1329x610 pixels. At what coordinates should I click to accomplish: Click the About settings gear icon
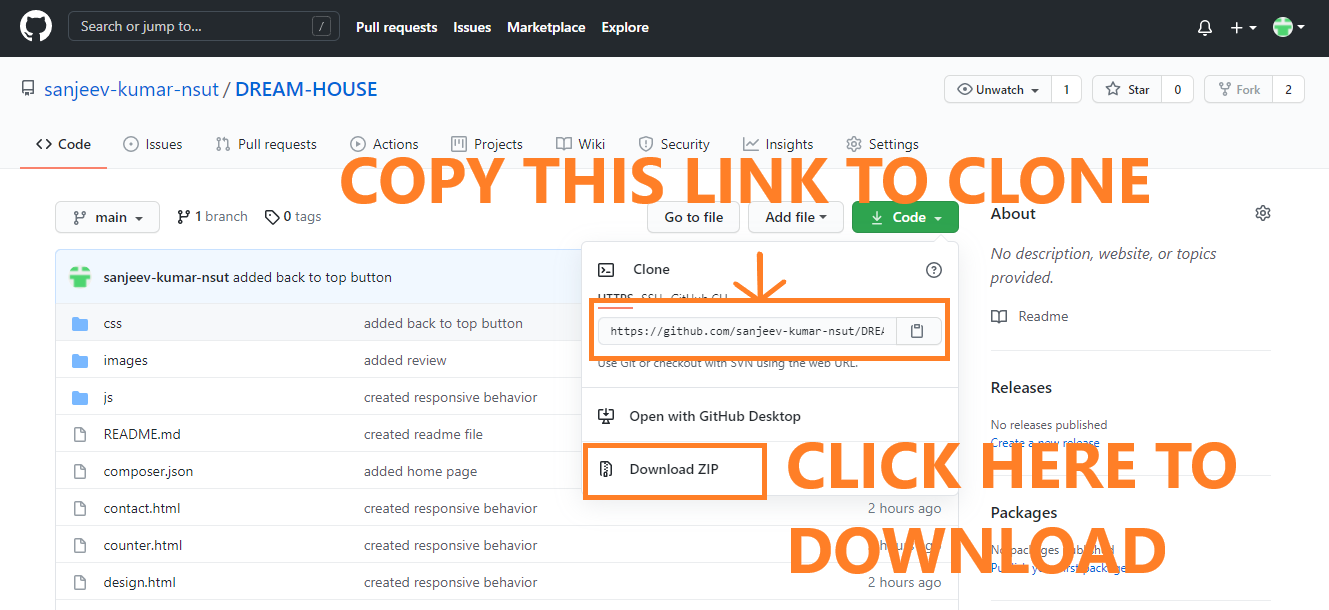tap(1263, 213)
